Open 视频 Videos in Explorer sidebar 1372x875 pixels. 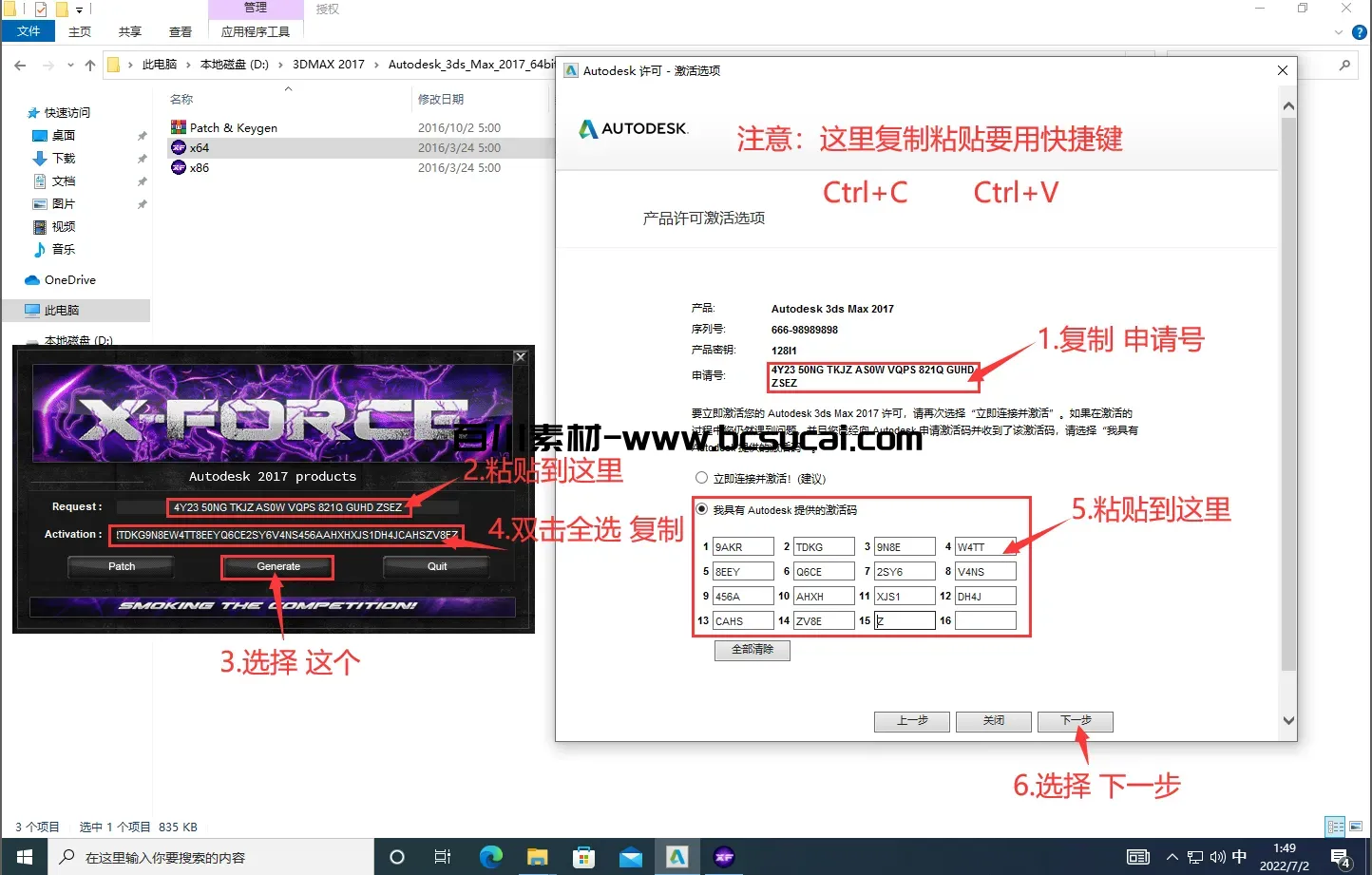[x=63, y=226]
